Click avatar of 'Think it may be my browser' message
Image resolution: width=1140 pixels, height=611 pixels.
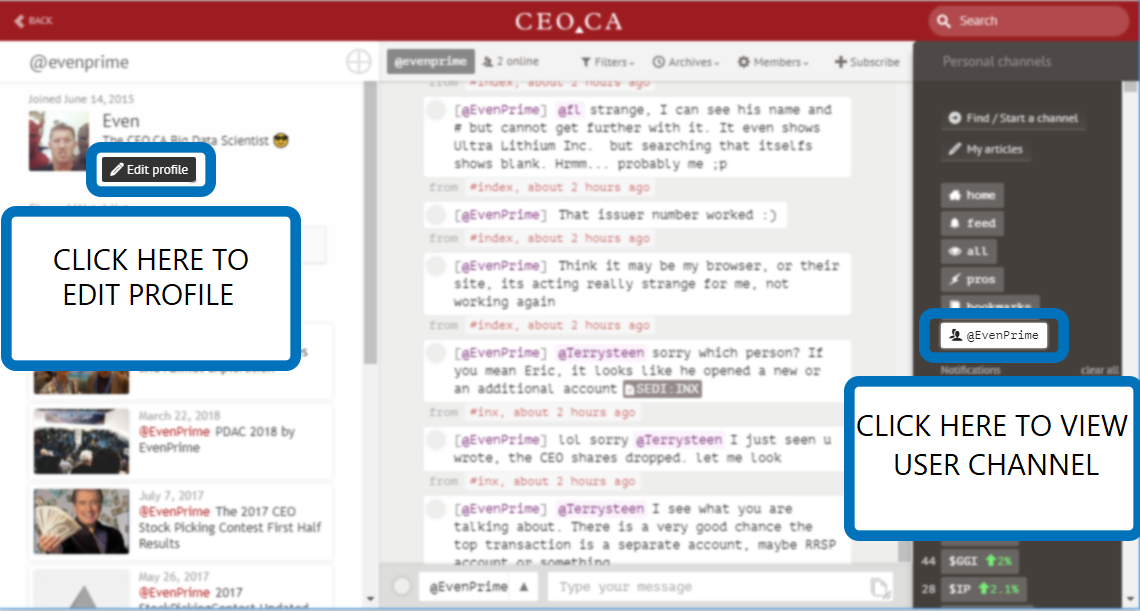pos(435,266)
